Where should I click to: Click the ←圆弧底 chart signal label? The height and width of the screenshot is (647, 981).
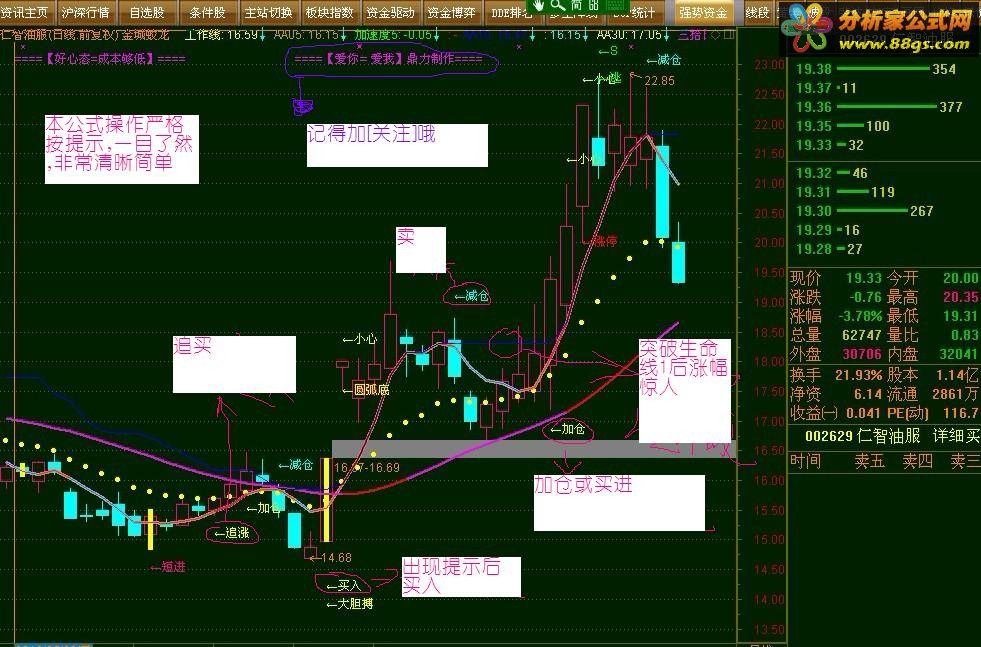tap(366, 390)
